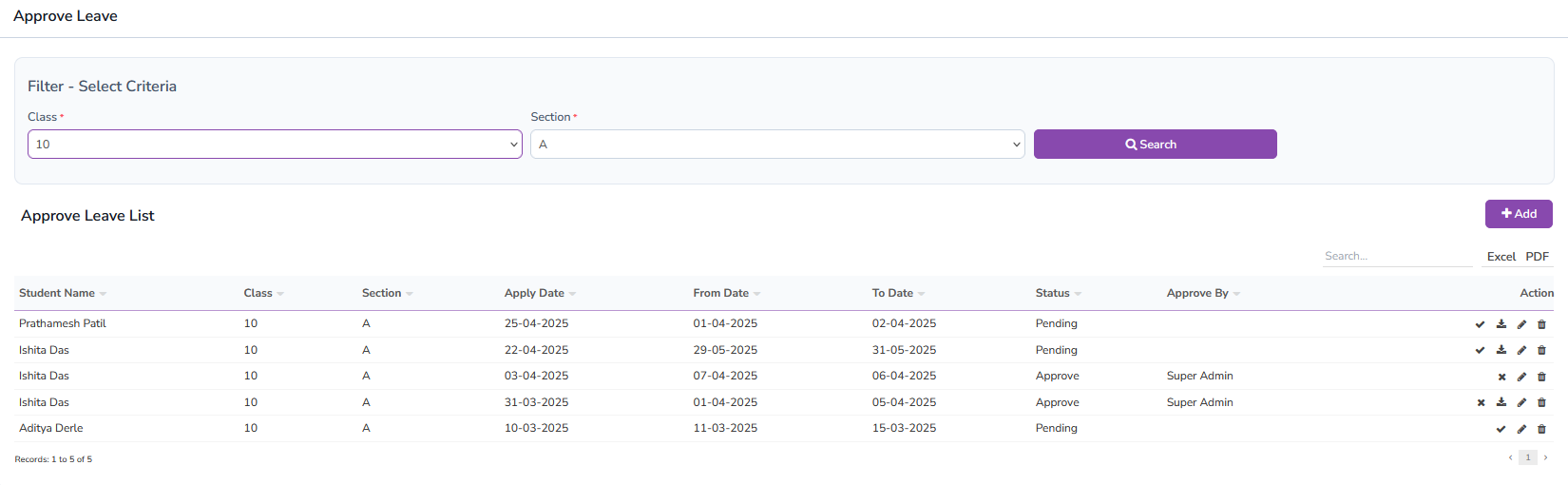1568x485 pixels.
Task: Export the leave list as PDF
Action: (x=1537, y=257)
